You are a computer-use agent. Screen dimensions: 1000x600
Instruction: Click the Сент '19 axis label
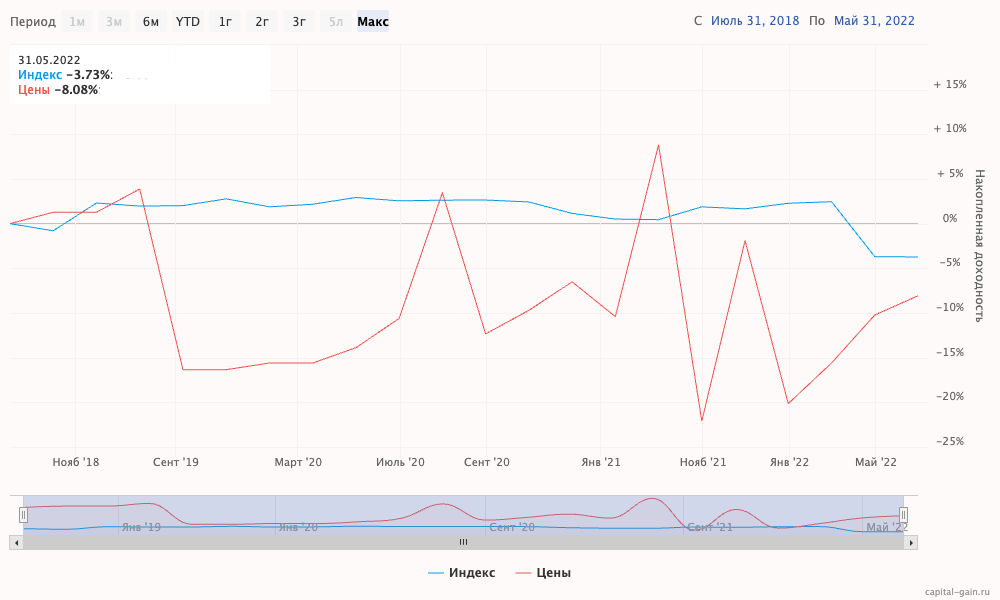(x=175, y=462)
